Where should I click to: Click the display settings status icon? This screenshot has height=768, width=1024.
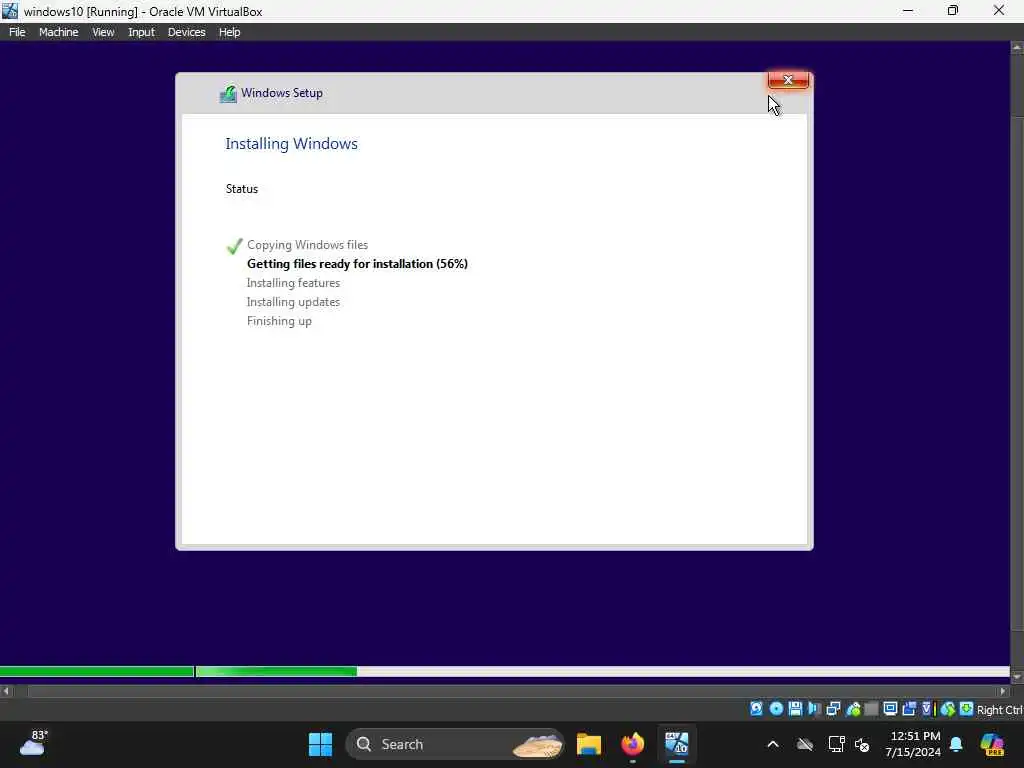pos(890,709)
